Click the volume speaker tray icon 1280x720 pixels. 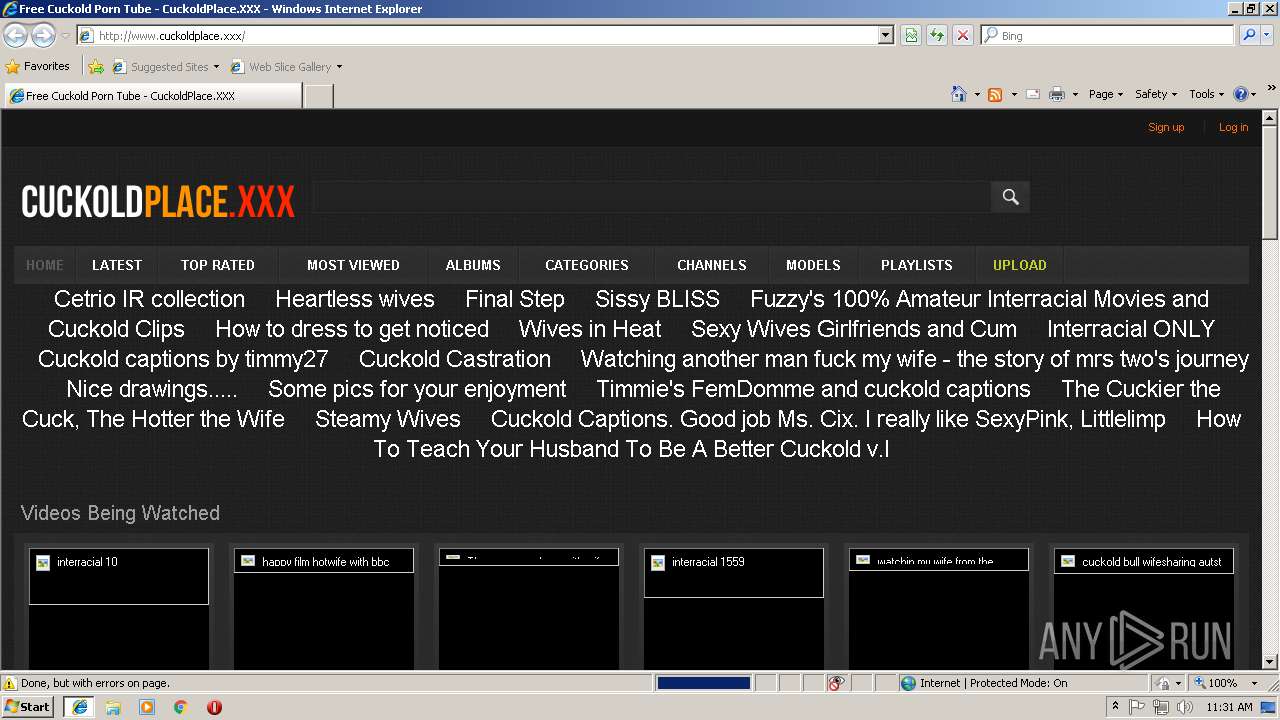[x=1185, y=707]
